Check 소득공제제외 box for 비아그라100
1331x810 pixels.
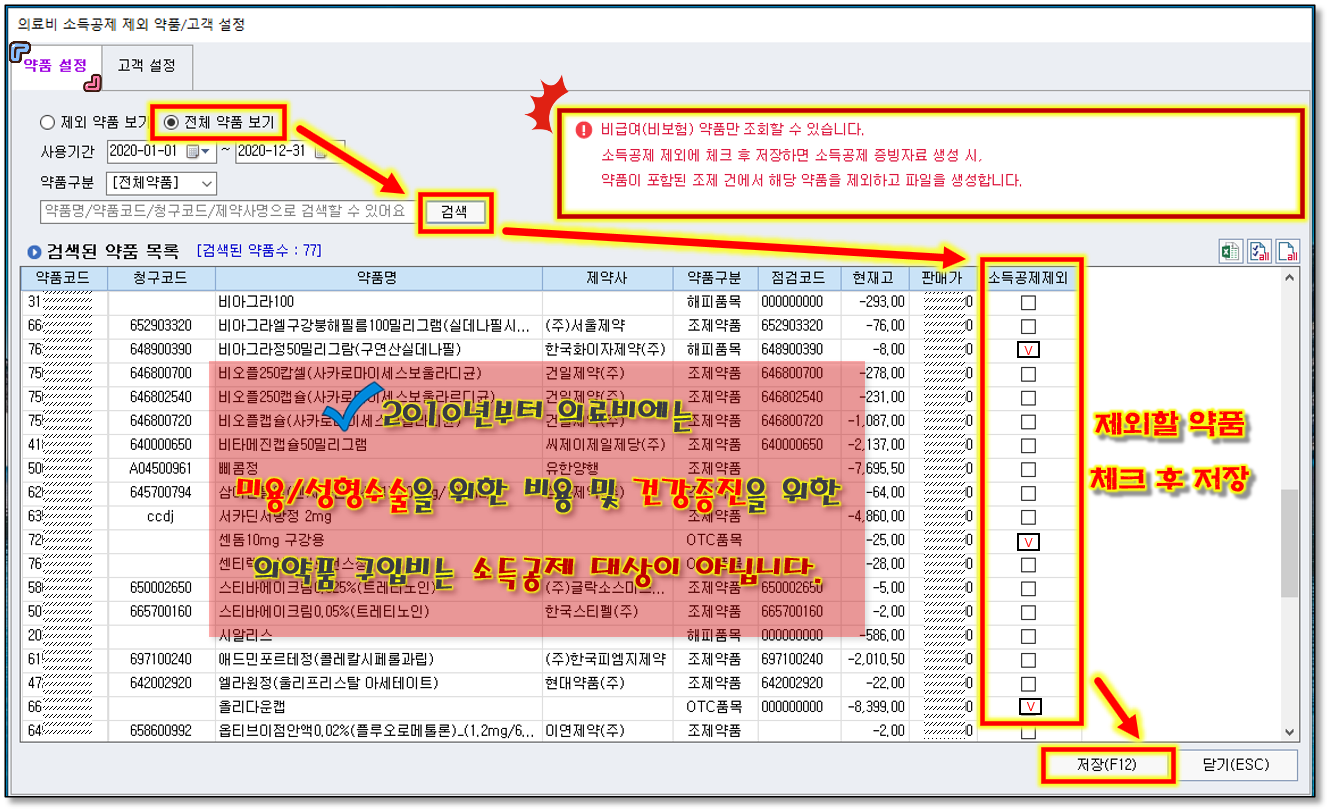(x=1027, y=302)
